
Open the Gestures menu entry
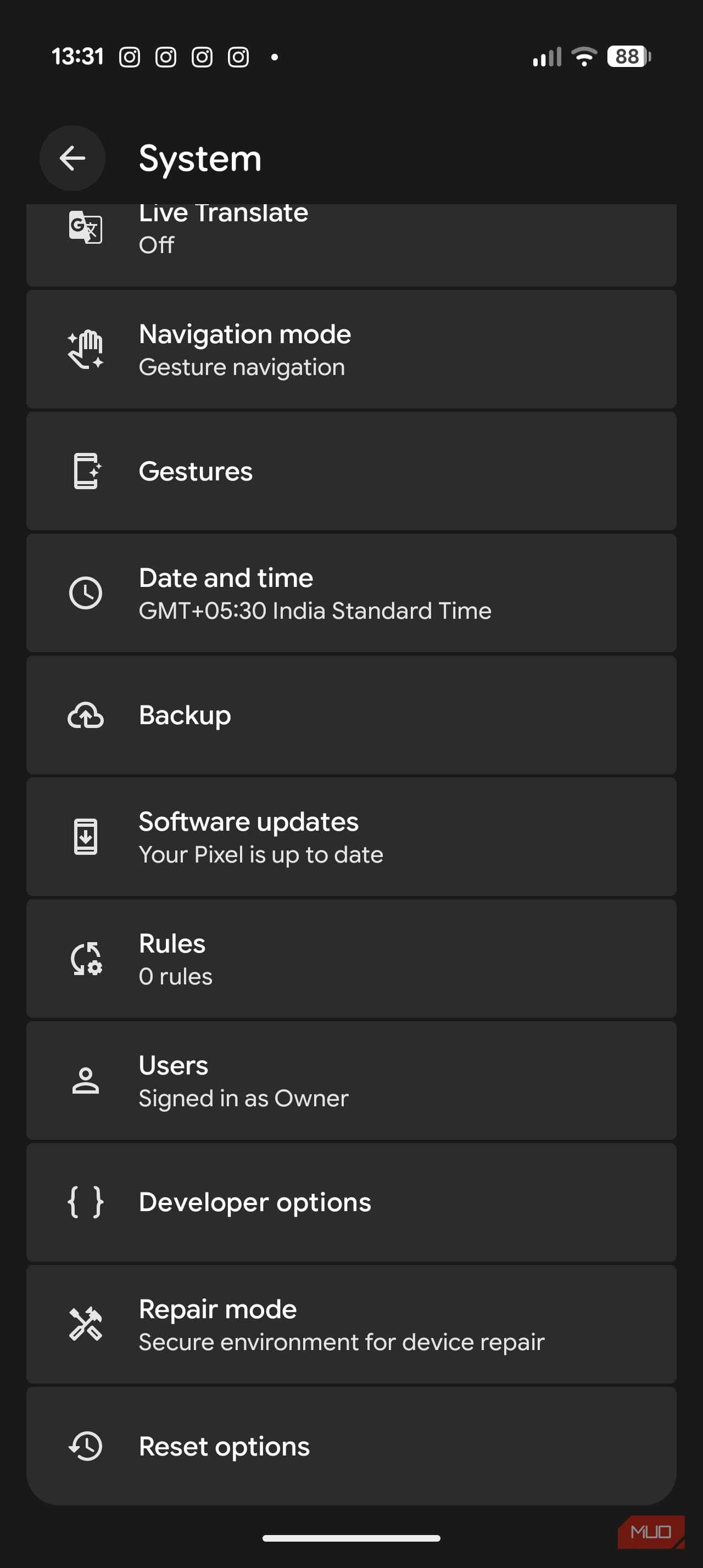coord(196,472)
